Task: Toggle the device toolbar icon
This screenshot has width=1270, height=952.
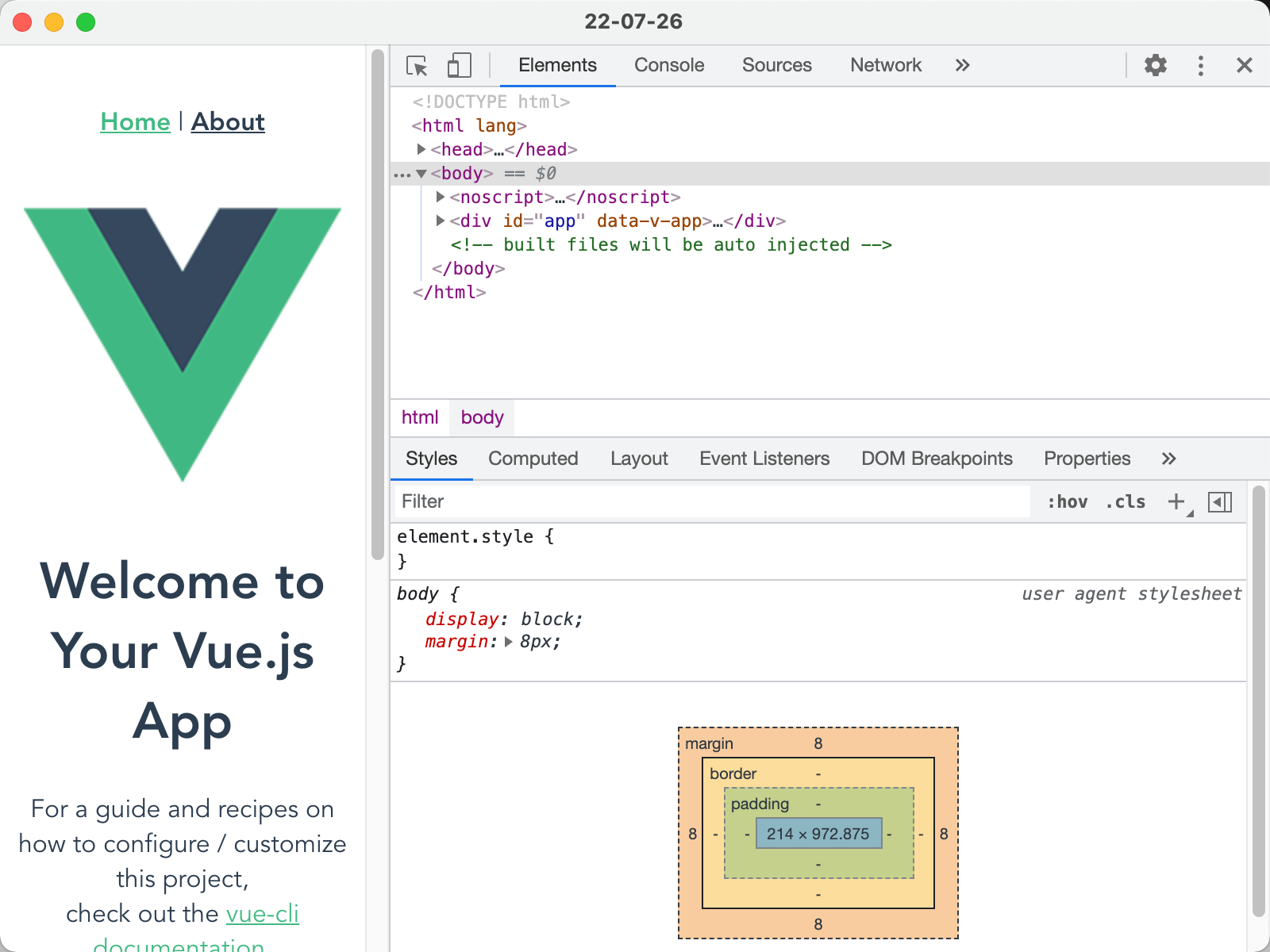Action: (x=459, y=65)
